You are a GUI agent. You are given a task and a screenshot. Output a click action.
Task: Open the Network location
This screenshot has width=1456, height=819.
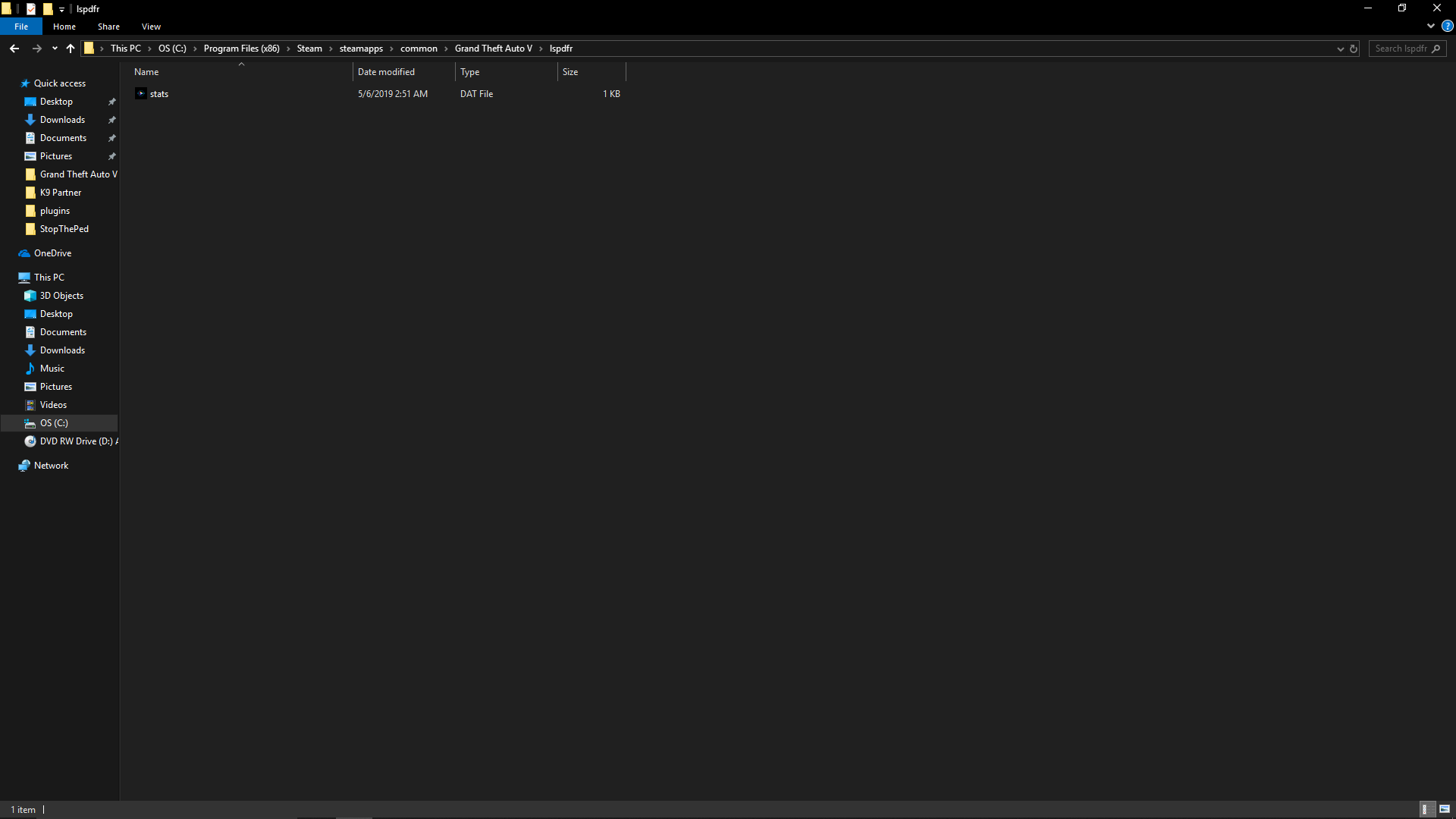click(x=51, y=466)
